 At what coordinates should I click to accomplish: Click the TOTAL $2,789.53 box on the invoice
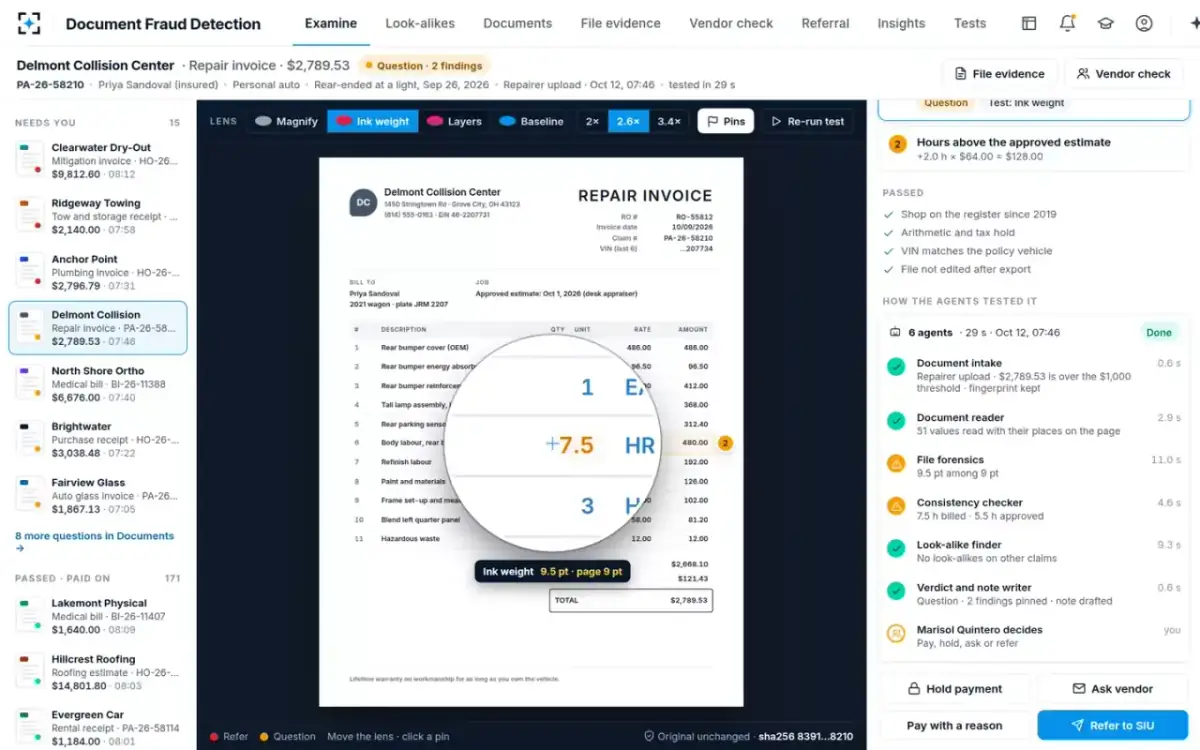631,600
